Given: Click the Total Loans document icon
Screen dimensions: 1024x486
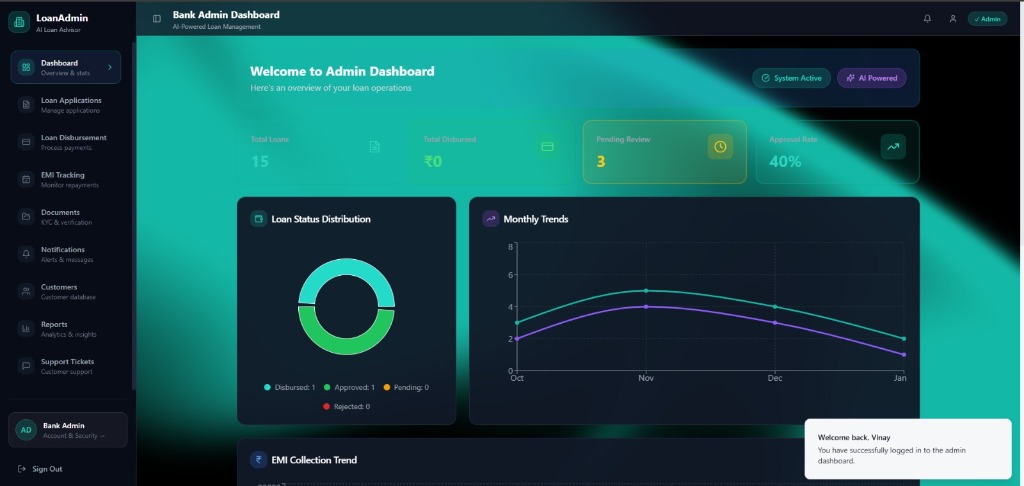Looking at the screenshot, I should pos(375,147).
